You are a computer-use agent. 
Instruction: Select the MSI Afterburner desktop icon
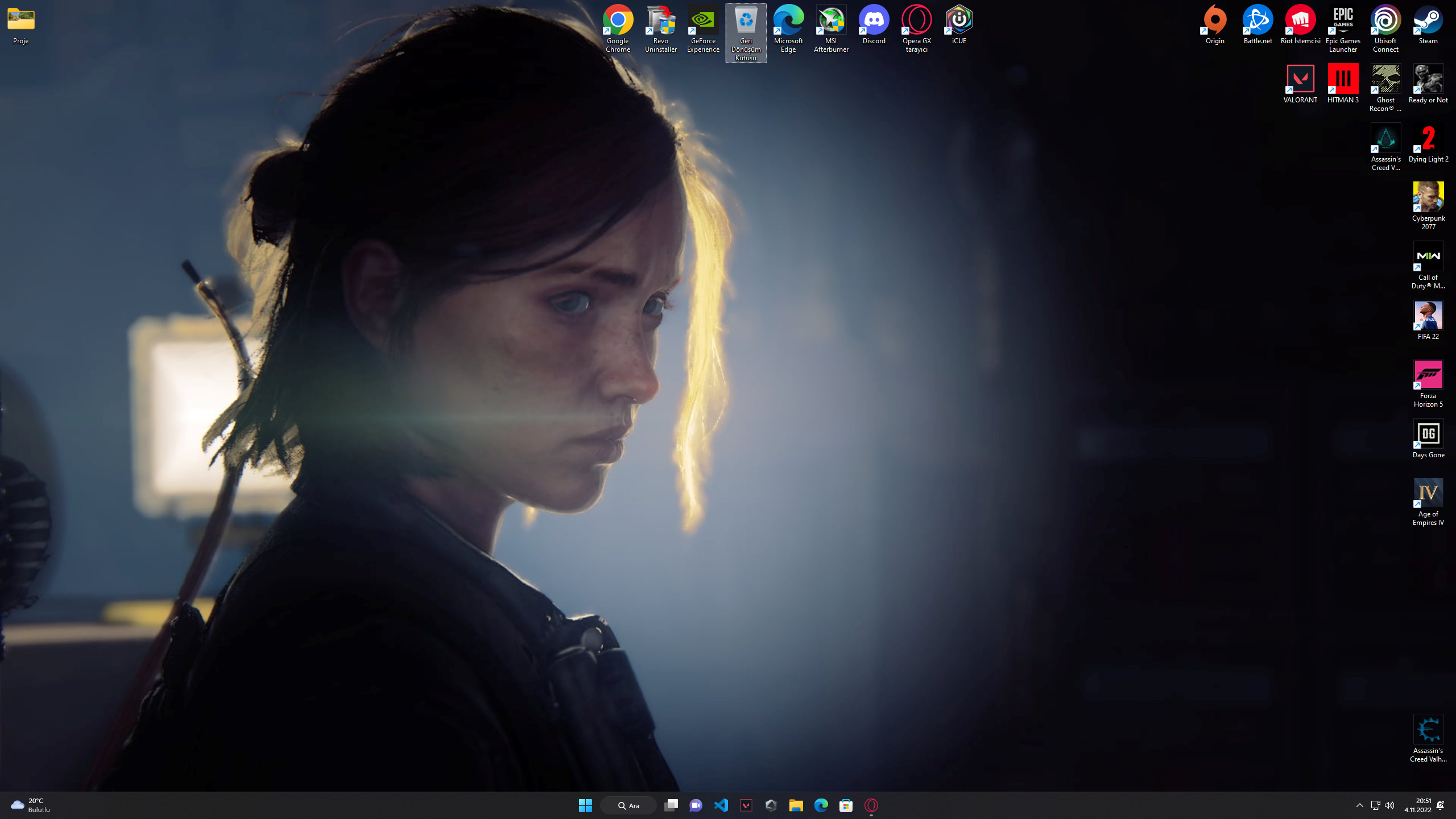[831, 29]
